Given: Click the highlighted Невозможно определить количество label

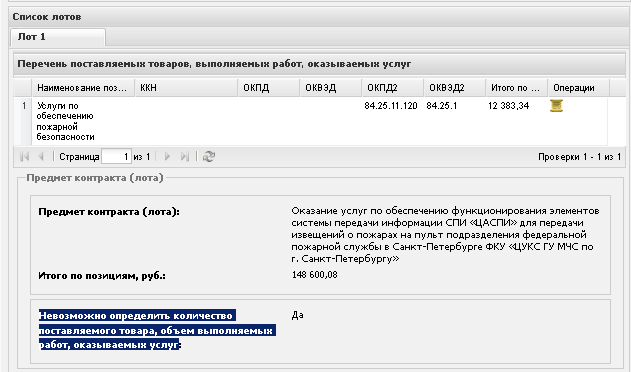Looking at the screenshot, I should pos(157,330).
